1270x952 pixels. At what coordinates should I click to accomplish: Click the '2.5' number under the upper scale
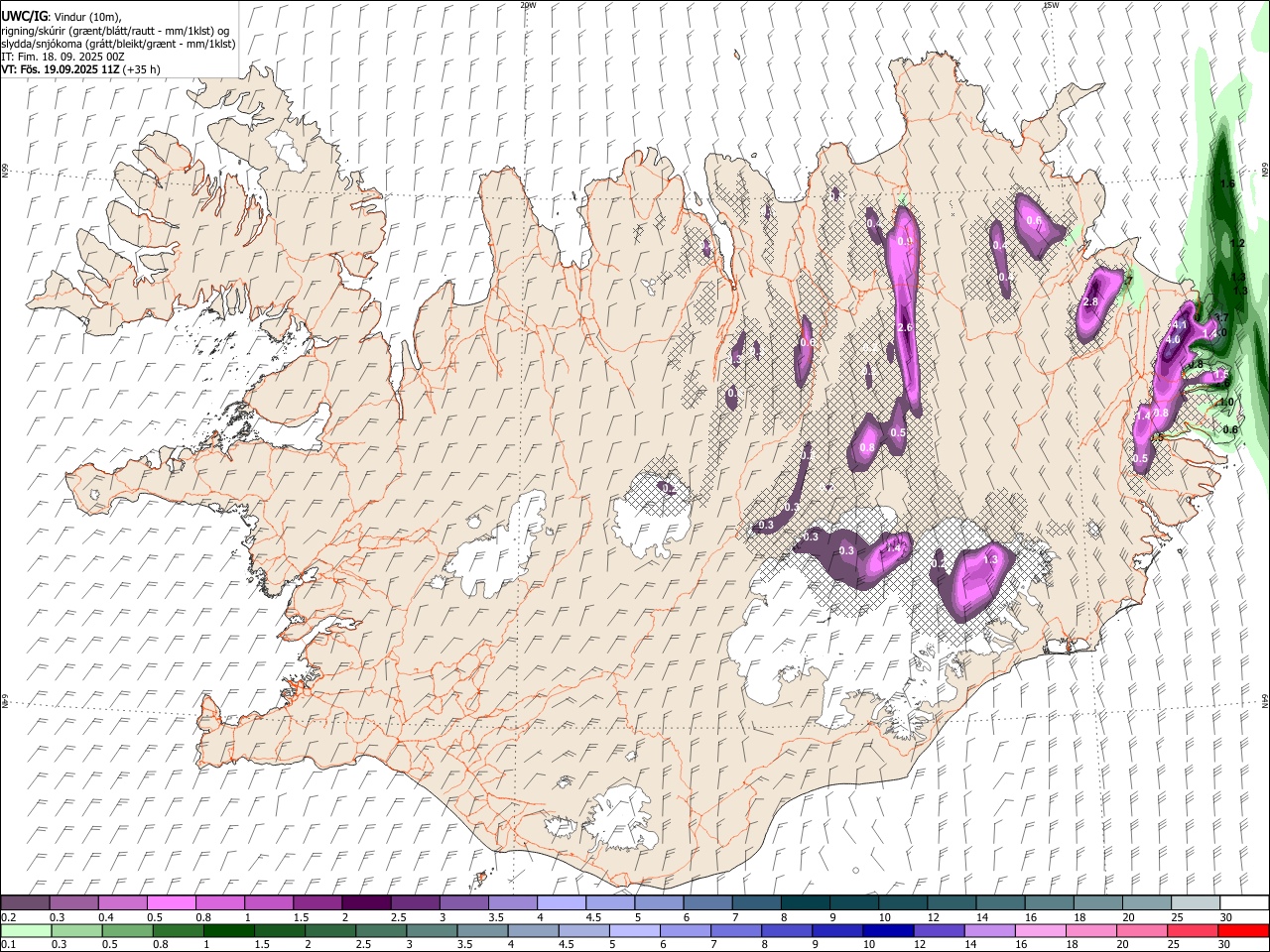tap(399, 917)
